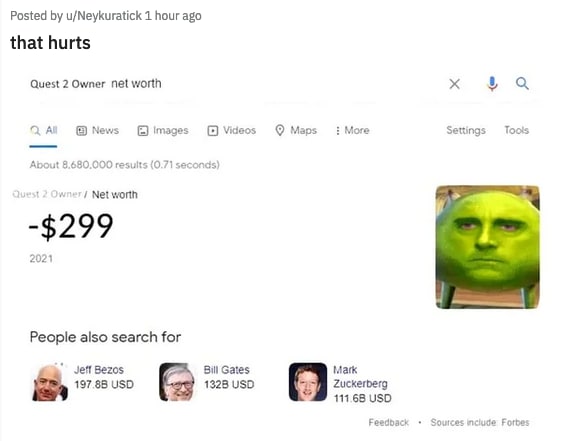Image resolution: width=587 pixels, height=441 pixels.
Task: Select the All results tab
Action: pyautogui.click(x=43, y=130)
